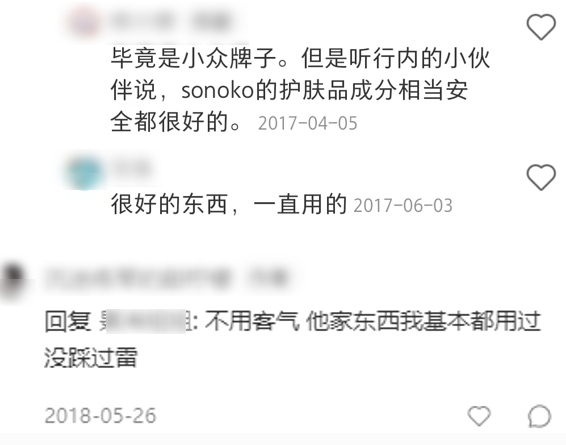Open the teal avatar above 很好的东西
Viewport: 566px width, 445px height.
coord(84,173)
